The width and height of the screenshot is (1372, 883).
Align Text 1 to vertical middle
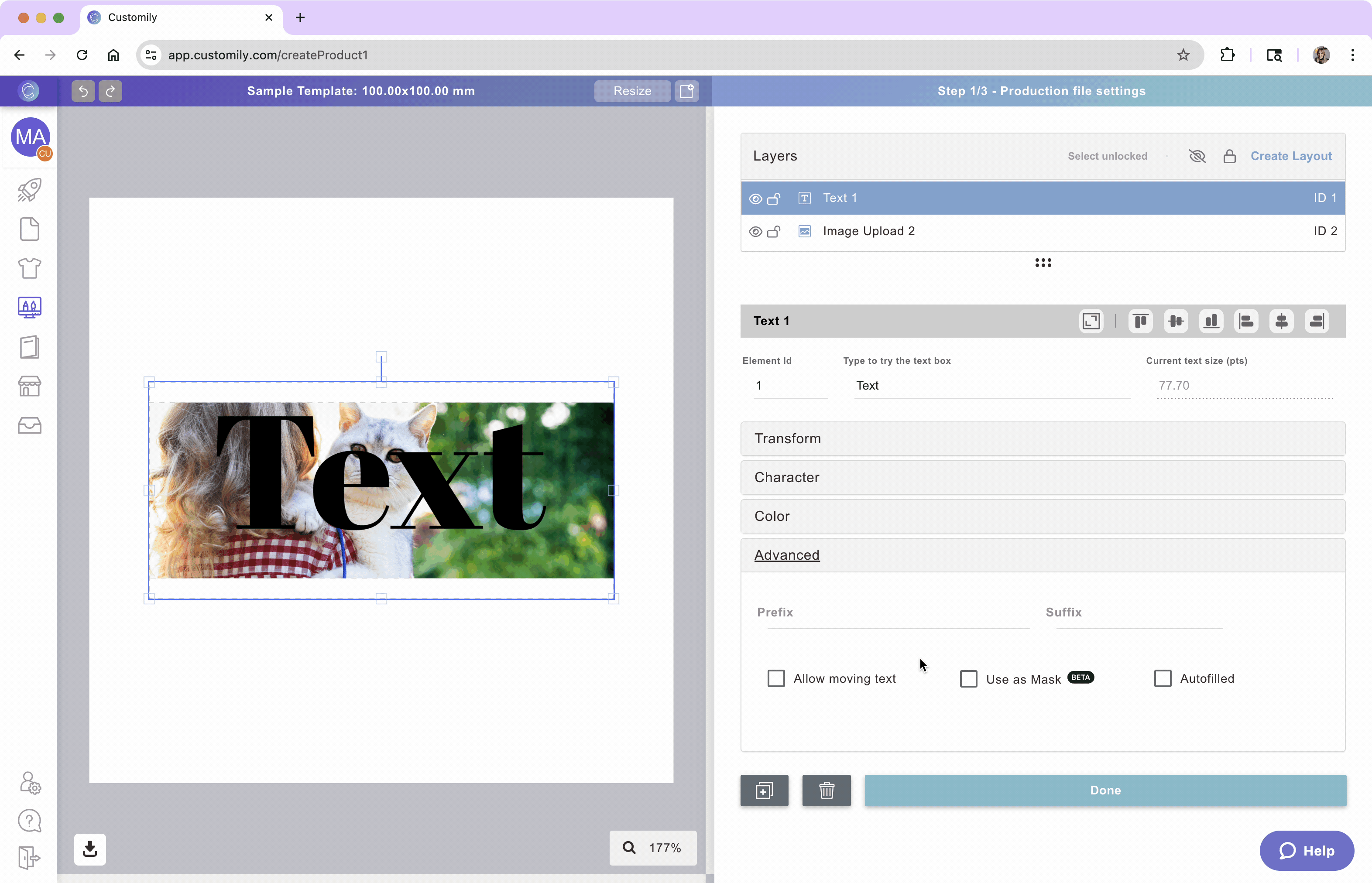(1176, 321)
